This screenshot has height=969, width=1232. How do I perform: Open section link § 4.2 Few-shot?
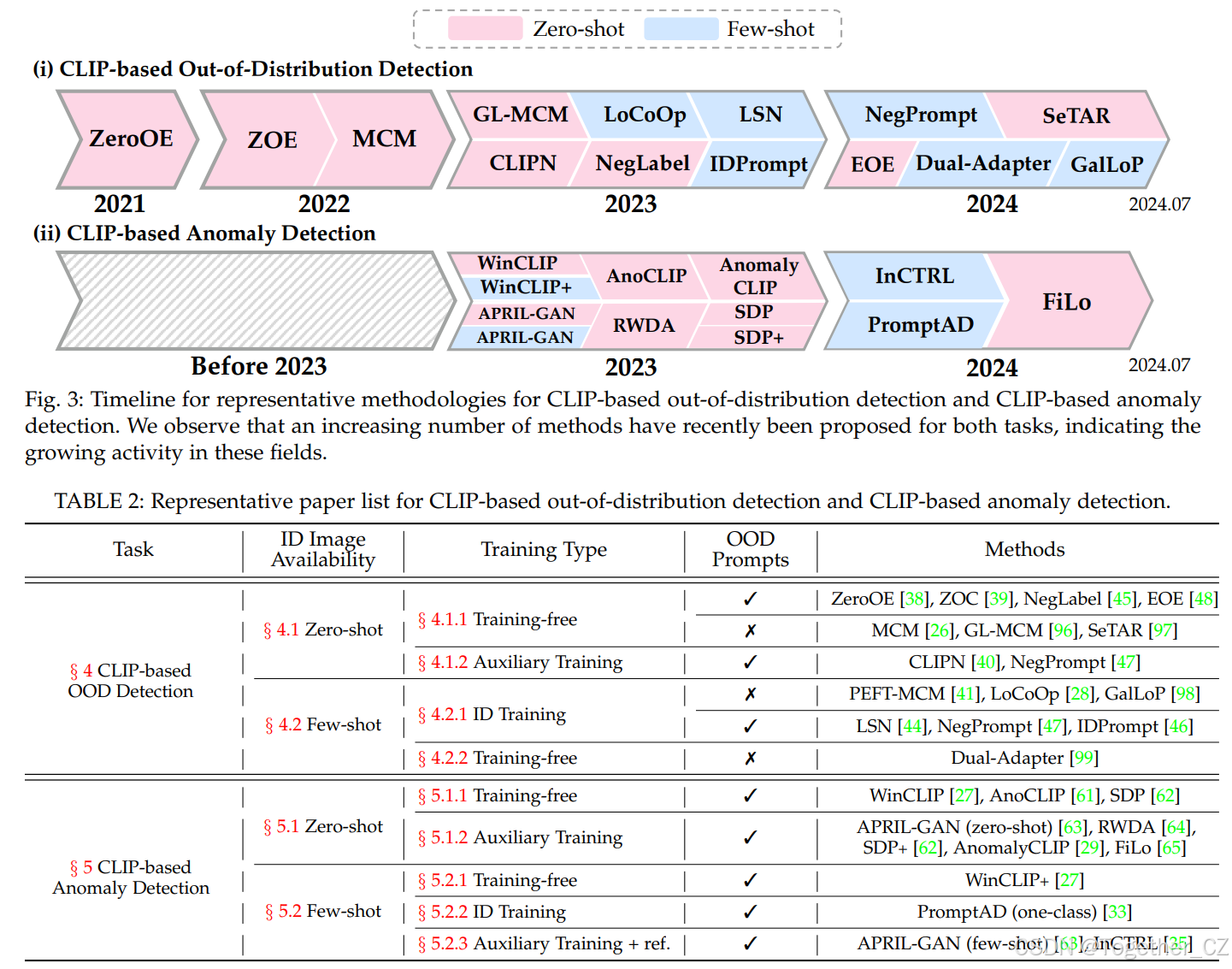click(x=323, y=724)
